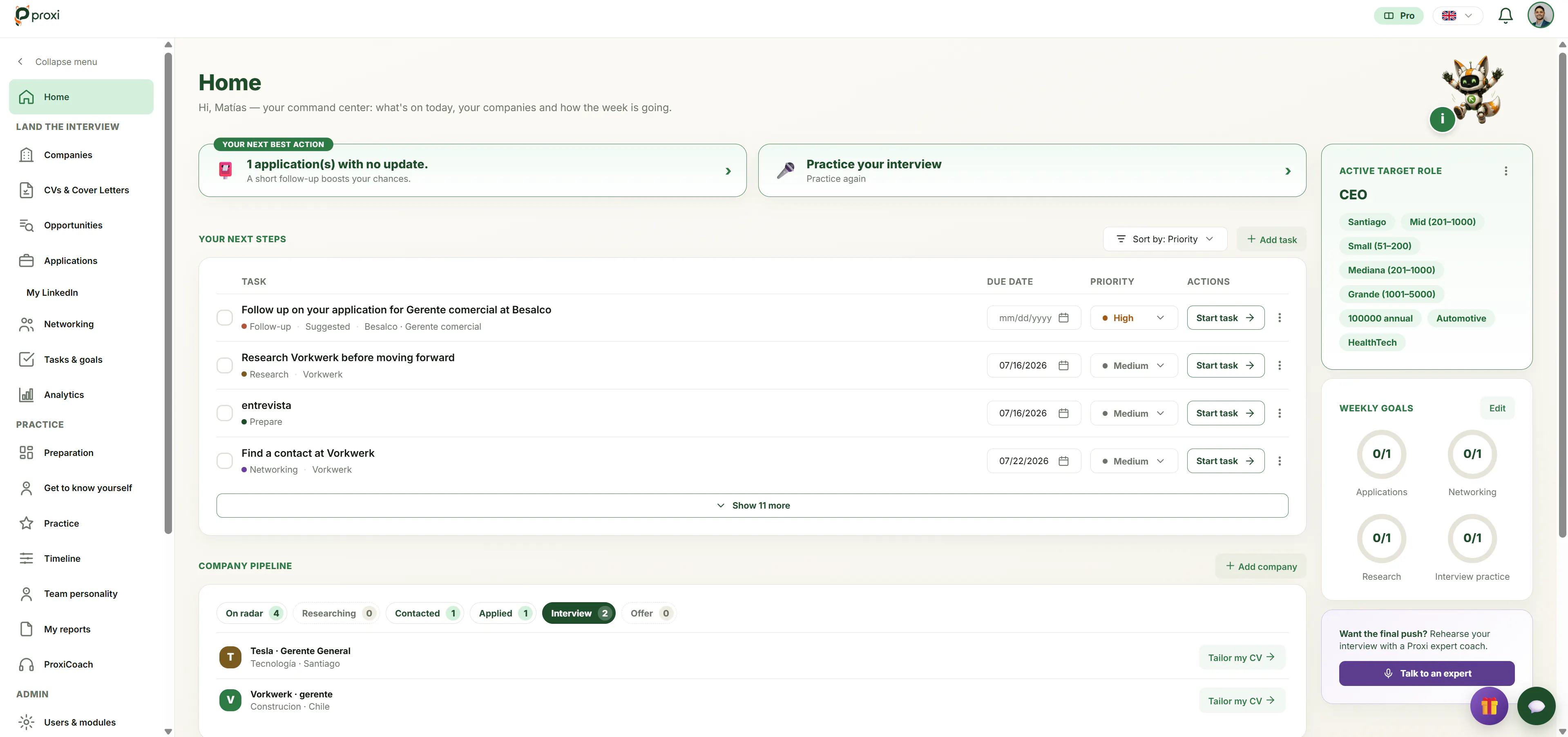Edit the weekly goals

1497,409
